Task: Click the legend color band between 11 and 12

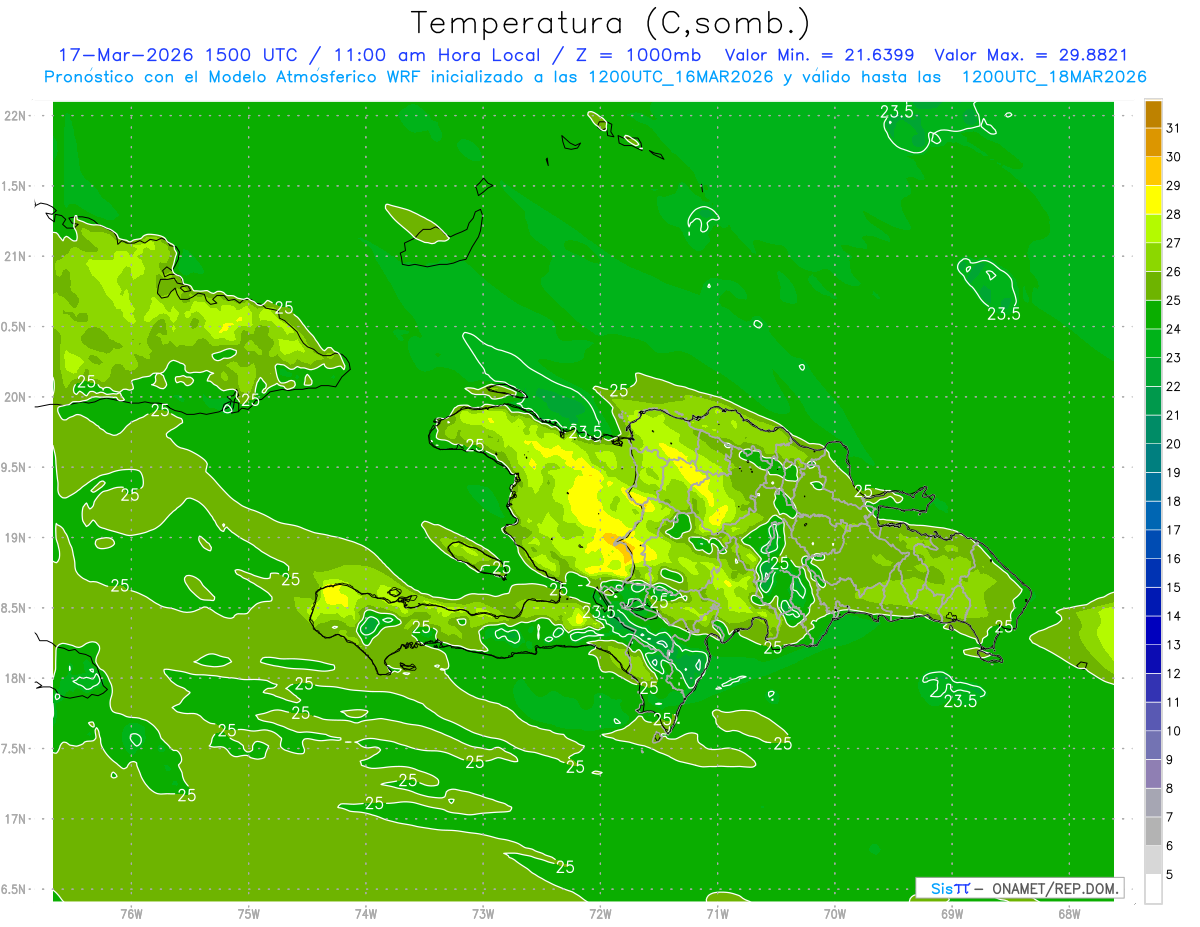Action: pos(1153,688)
